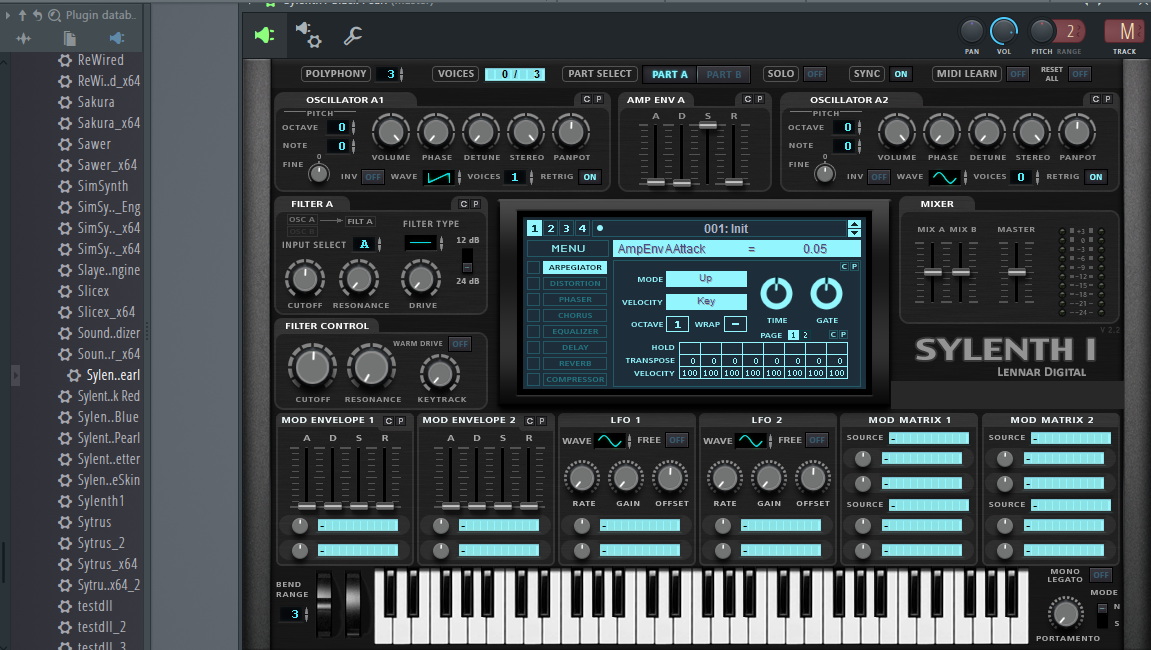Image resolution: width=1151 pixels, height=650 pixels.
Task: Open the arpeggiator VELOCITY Key dropdown
Action: pyautogui.click(x=705, y=301)
